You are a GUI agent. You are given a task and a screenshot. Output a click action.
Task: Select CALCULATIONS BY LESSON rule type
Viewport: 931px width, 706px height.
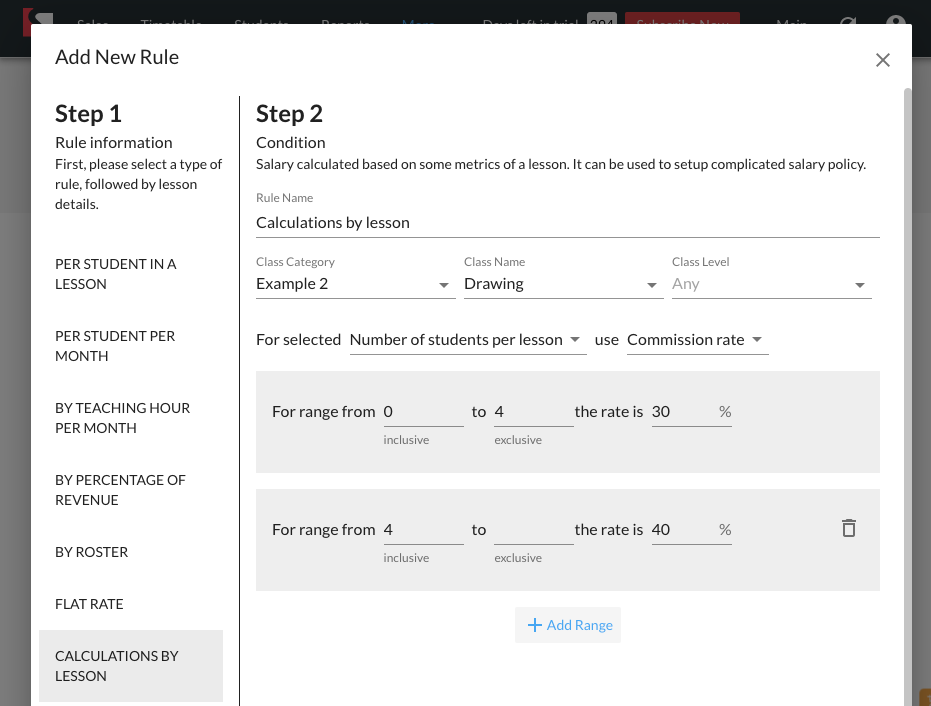[x=131, y=666]
